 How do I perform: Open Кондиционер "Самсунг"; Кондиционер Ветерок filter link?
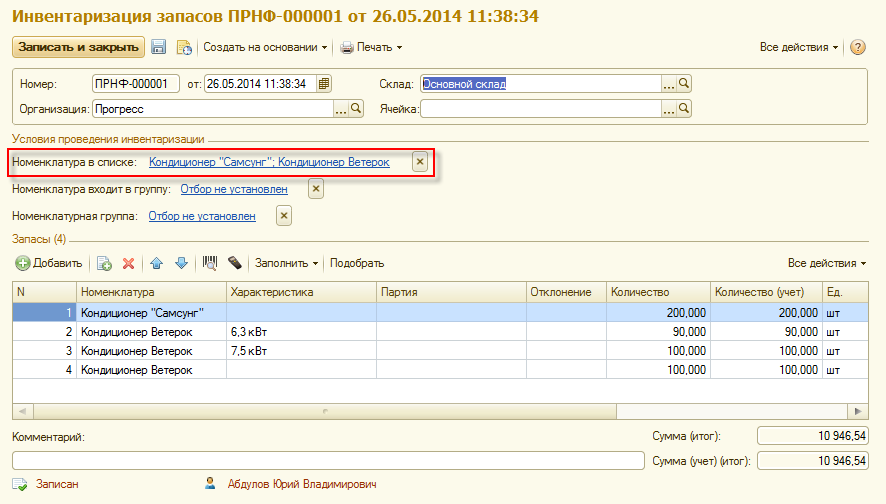pos(269,161)
